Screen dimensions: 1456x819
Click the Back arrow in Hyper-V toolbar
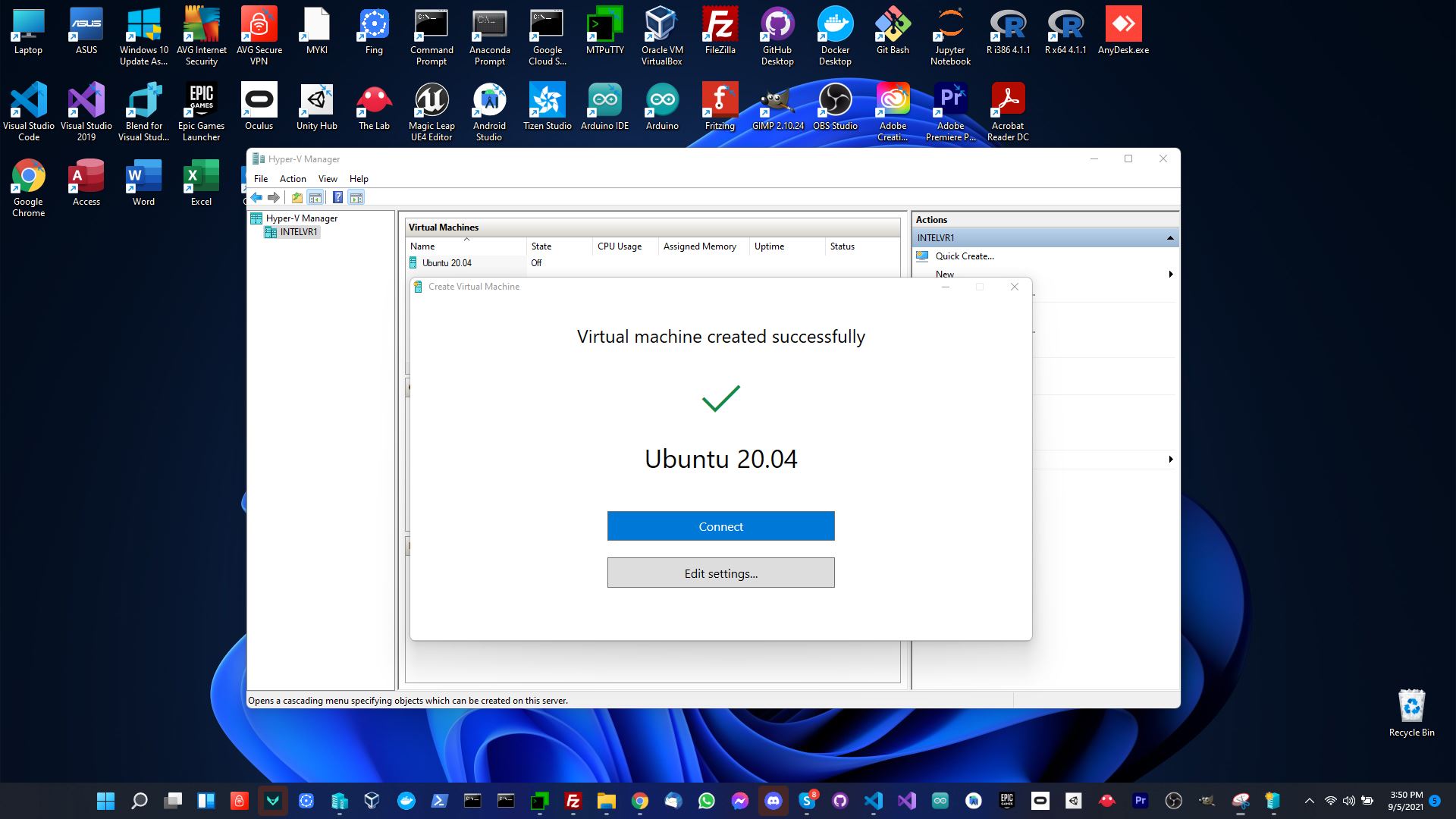point(256,198)
